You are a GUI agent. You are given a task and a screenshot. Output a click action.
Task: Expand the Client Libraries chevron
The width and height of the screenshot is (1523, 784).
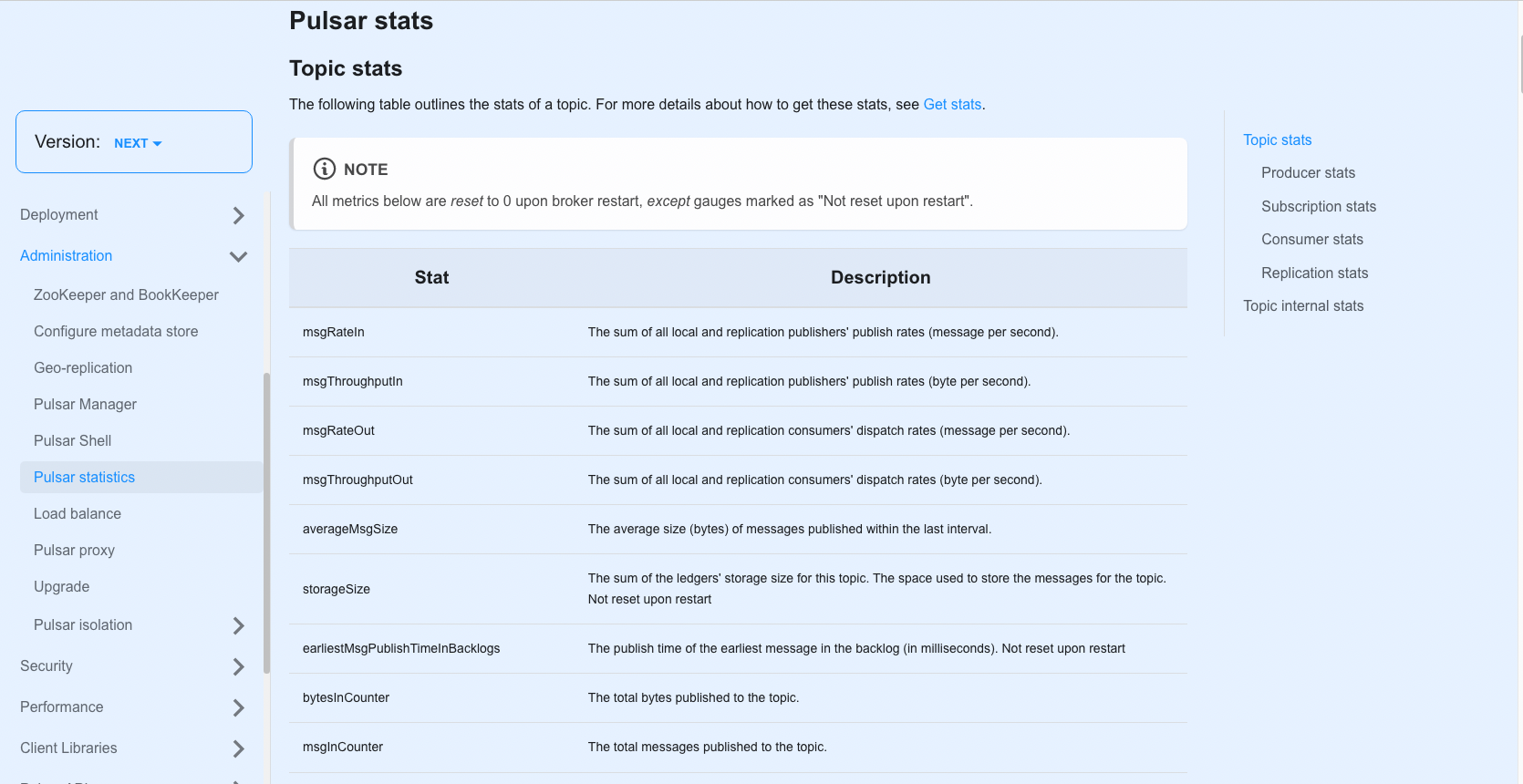[239, 748]
